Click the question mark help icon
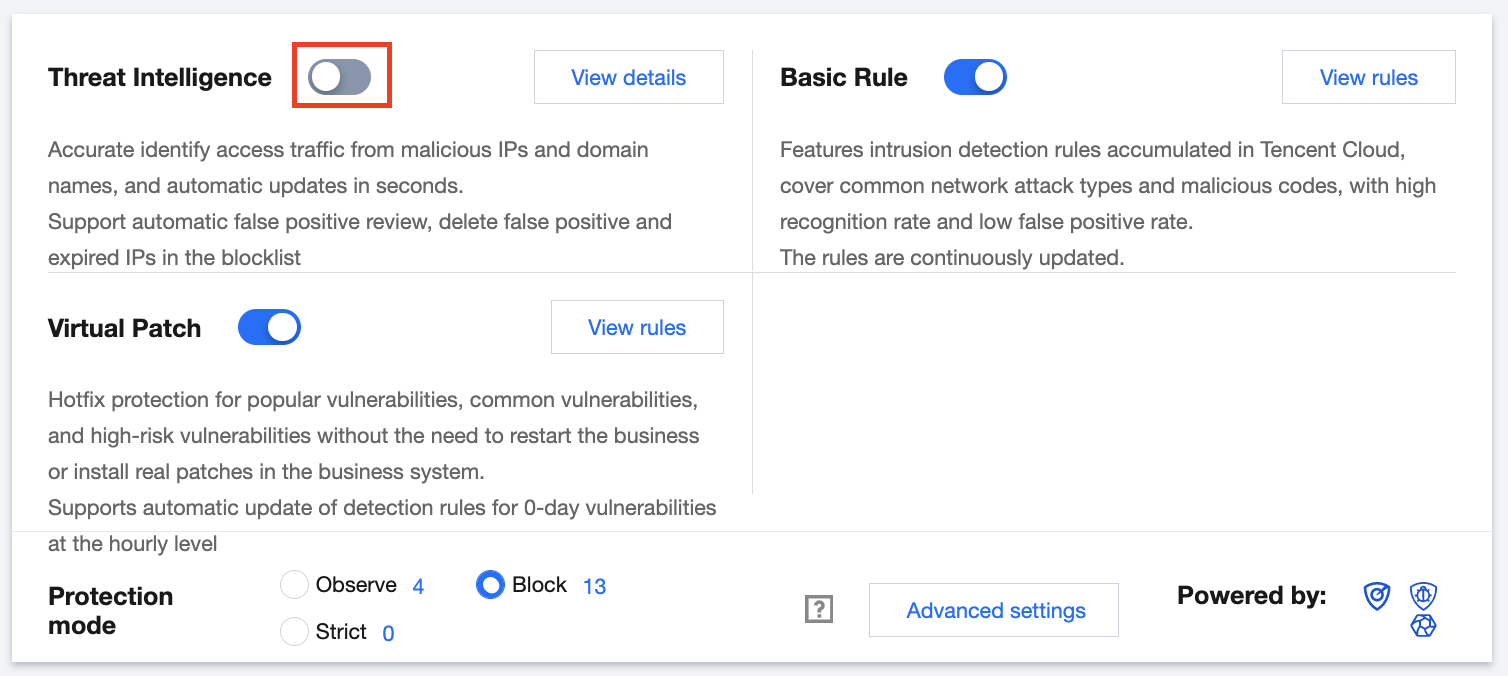 click(819, 609)
